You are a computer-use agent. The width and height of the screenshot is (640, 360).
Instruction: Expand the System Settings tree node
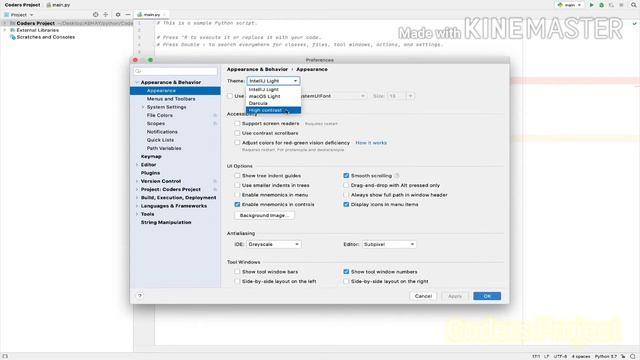tap(143, 107)
